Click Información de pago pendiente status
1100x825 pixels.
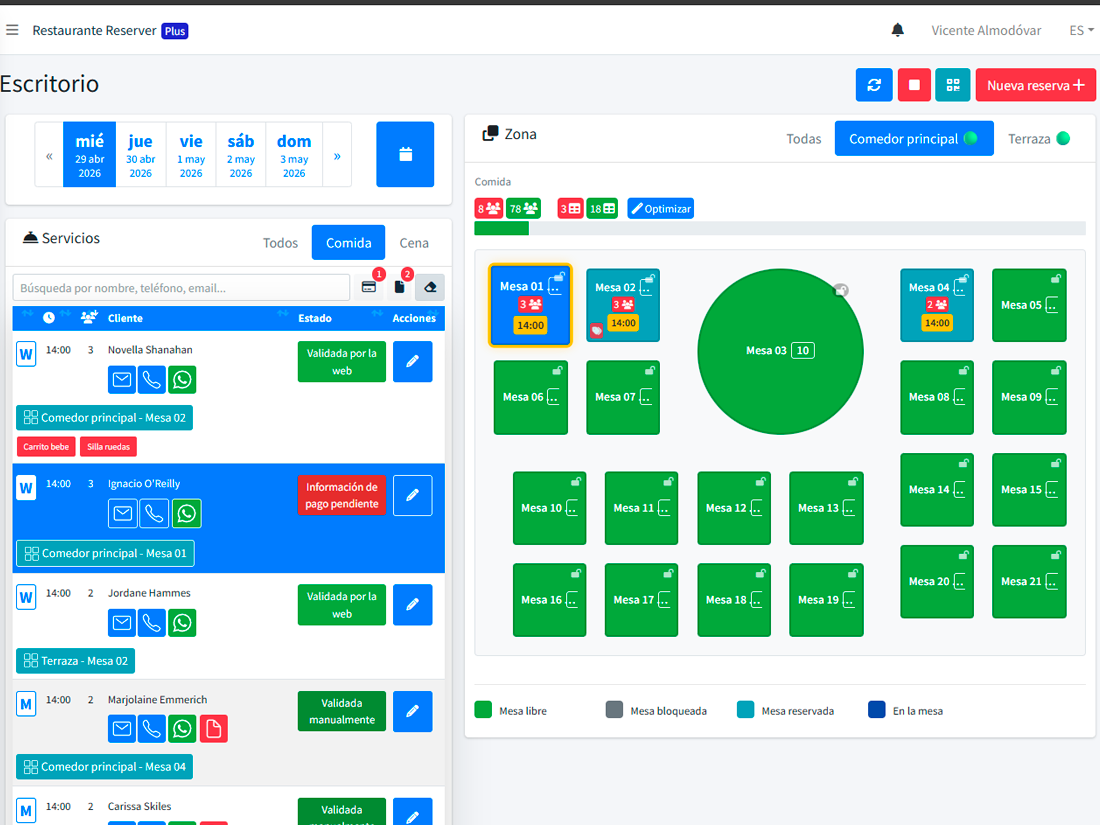click(342, 495)
